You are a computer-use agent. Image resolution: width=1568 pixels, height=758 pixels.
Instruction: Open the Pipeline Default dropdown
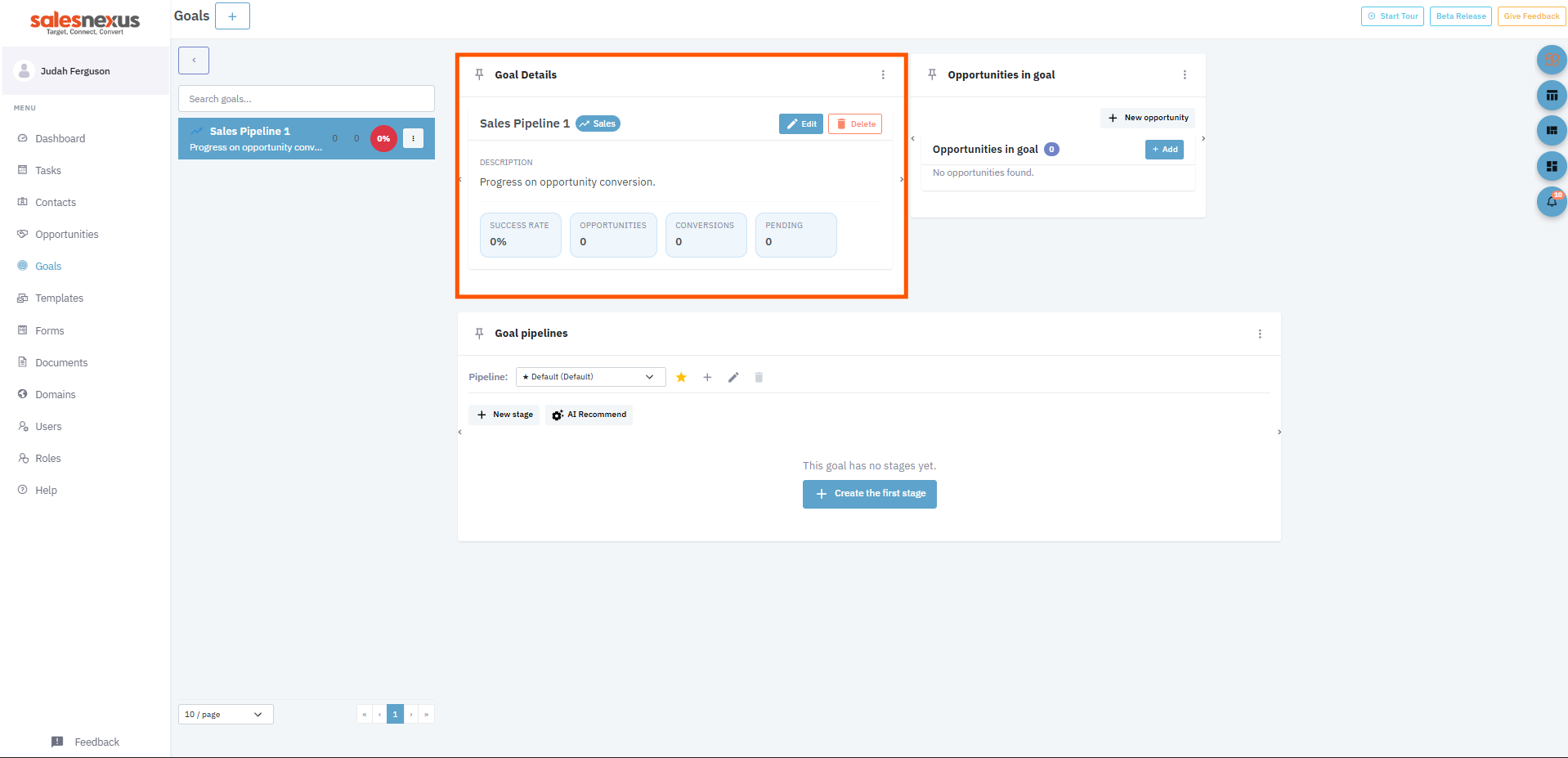[x=590, y=377]
